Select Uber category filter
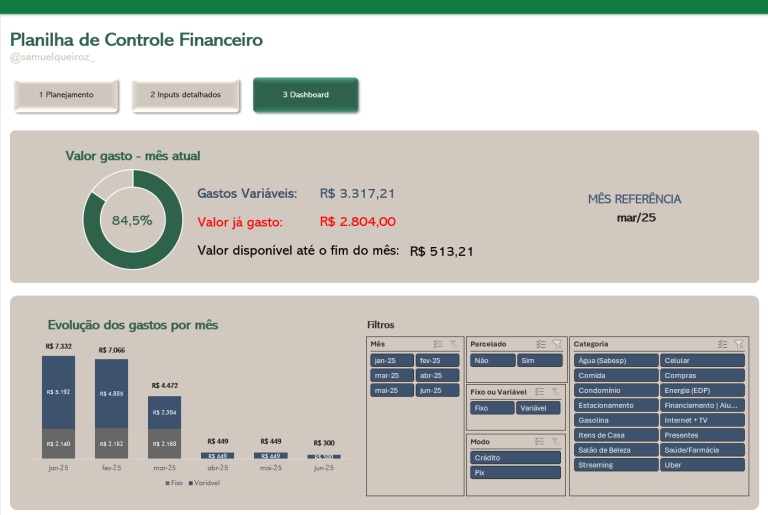This screenshot has height=515, width=768. pos(702,465)
